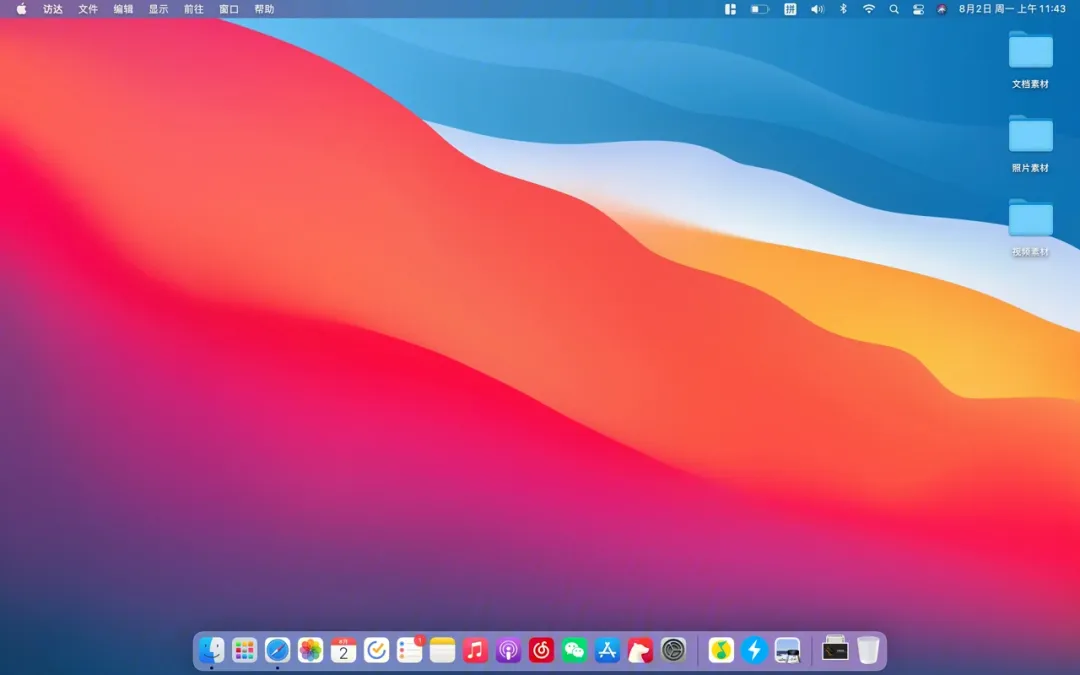Open the blue checkmark to-do app
This screenshot has height=675, width=1080.
(376, 650)
